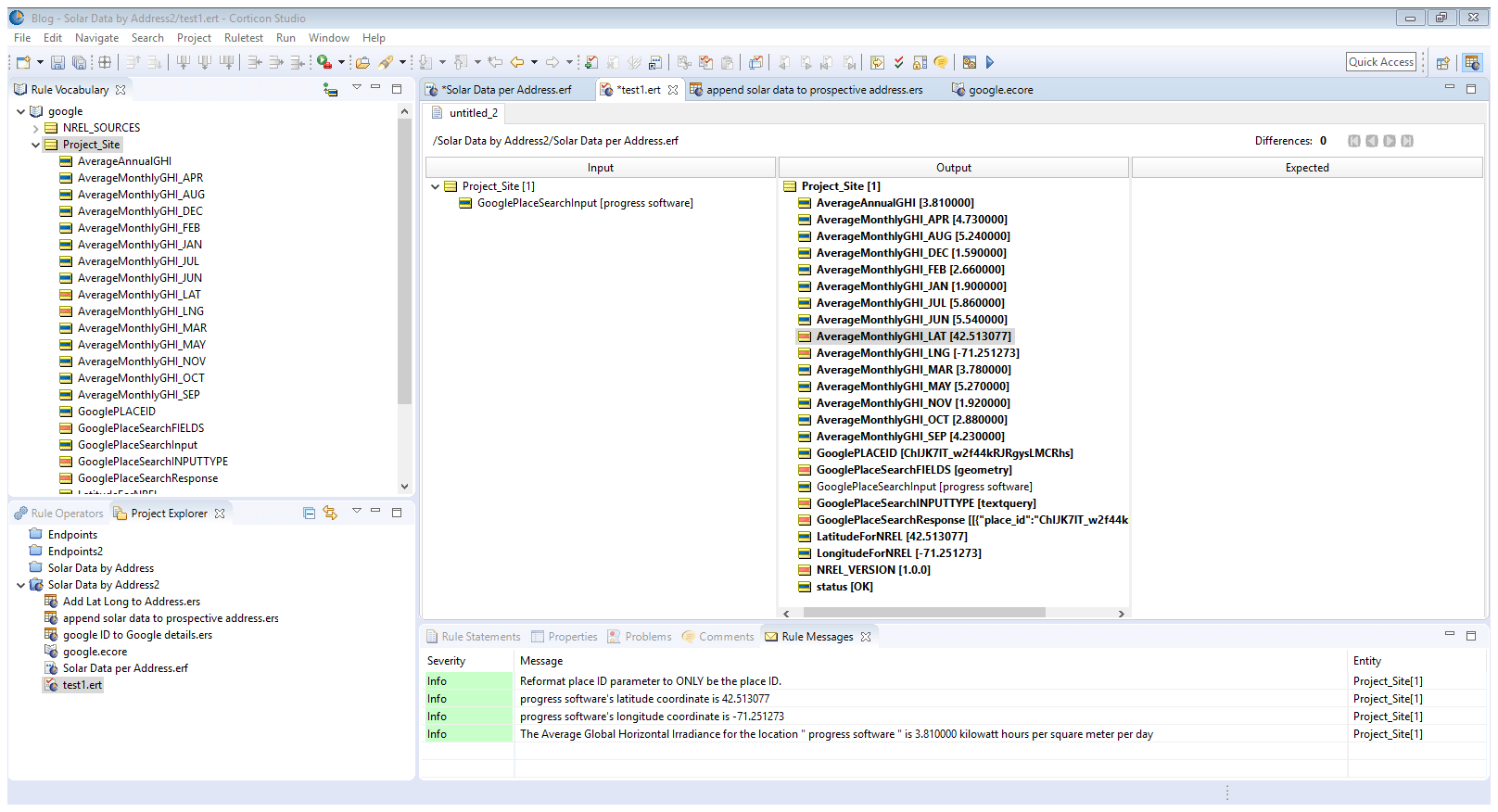The width and height of the screenshot is (1498, 812).
Task: Click the Open Perspective icon
Action: [1442, 62]
